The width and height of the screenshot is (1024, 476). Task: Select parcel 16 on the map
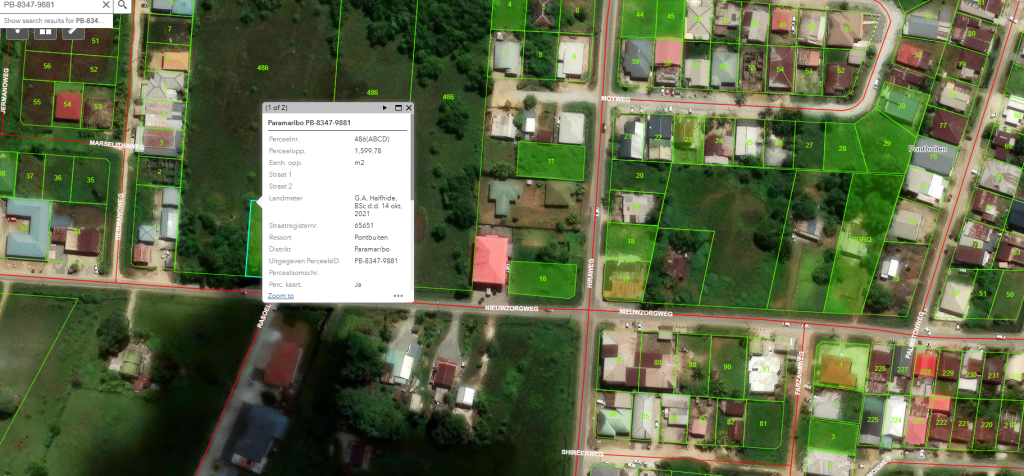pos(543,279)
